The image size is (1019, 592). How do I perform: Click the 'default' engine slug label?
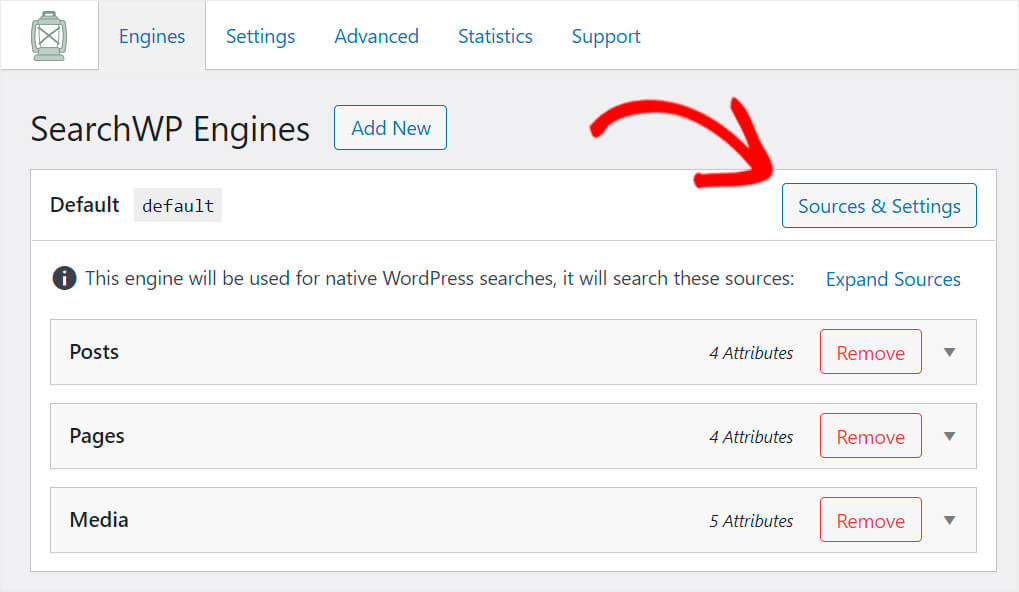click(x=178, y=205)
